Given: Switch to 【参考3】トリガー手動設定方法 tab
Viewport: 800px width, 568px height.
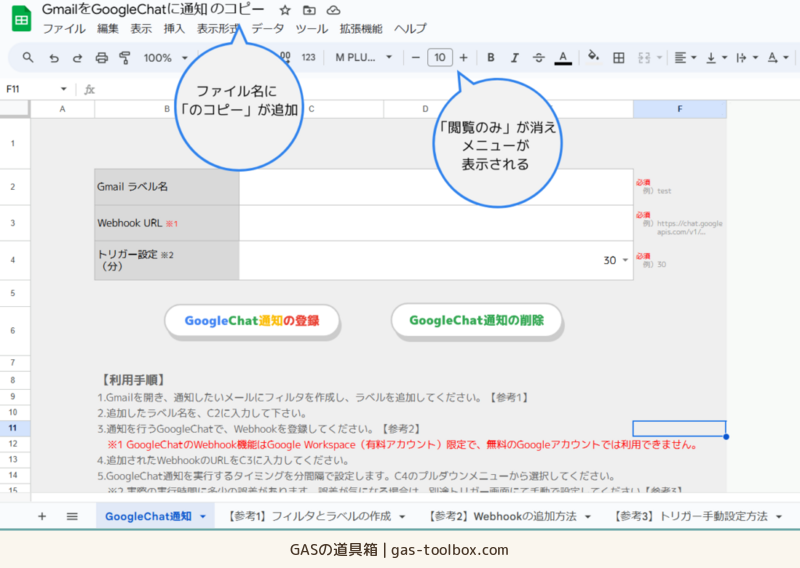Looking at the screenshot, I should 691,516.
